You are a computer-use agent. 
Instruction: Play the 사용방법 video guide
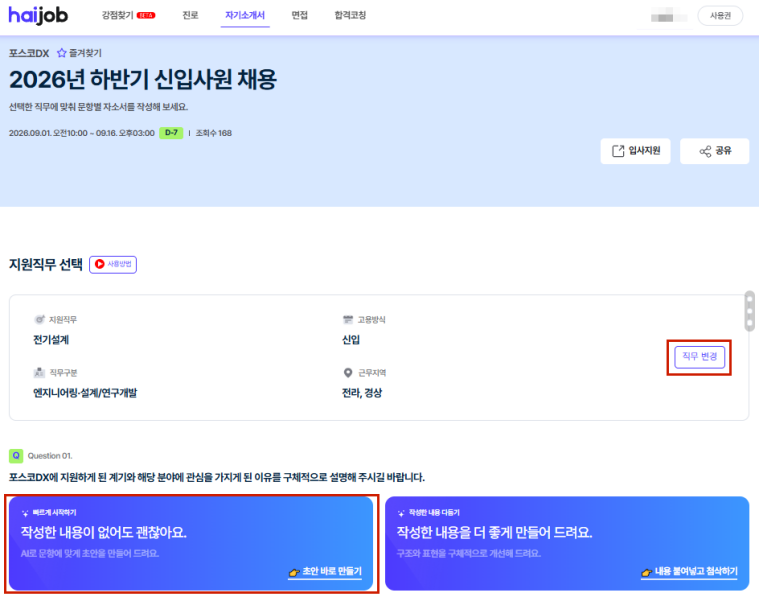click(x=113, y=264)
